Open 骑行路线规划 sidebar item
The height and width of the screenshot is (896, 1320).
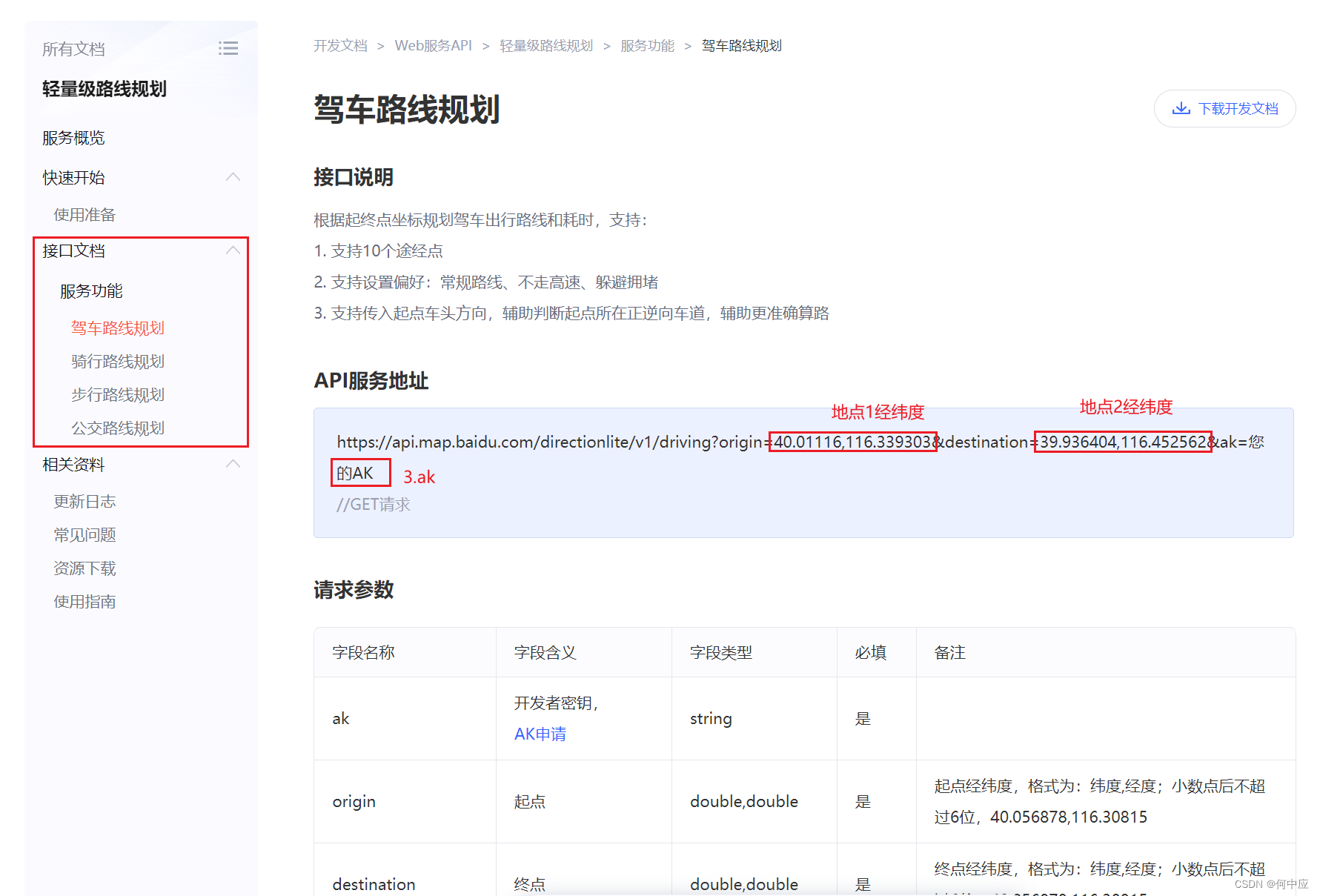[x=118, y=362]
